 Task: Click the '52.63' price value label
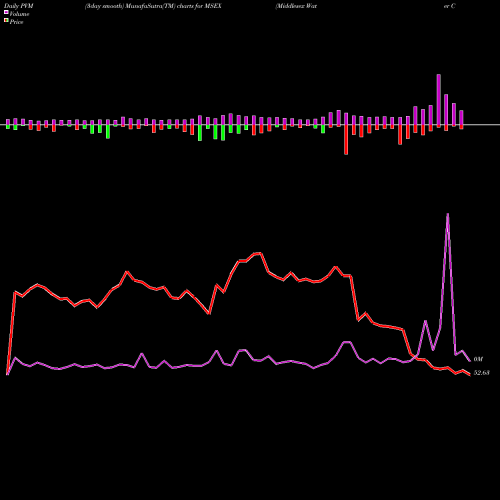point(481,373)
